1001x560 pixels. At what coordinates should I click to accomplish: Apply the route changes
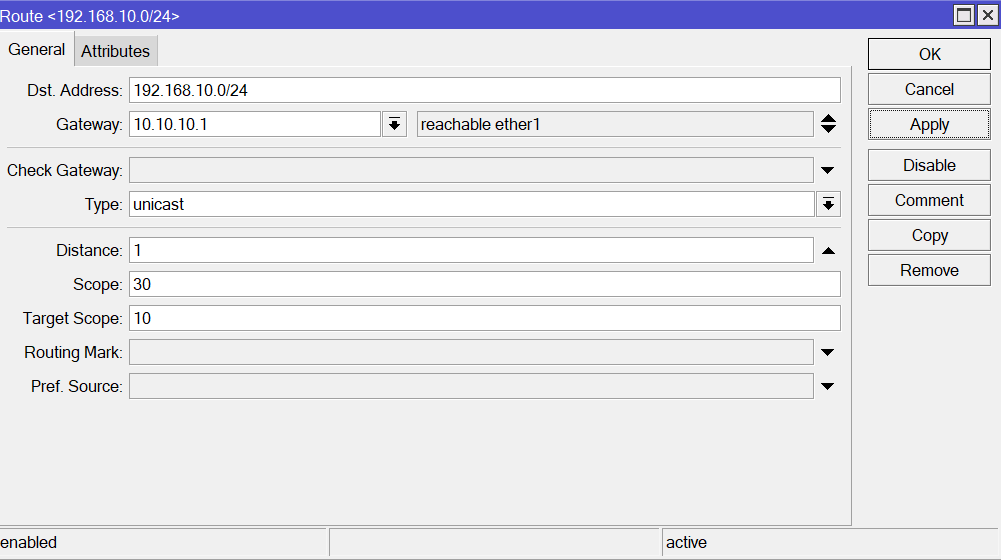[929, 125]
